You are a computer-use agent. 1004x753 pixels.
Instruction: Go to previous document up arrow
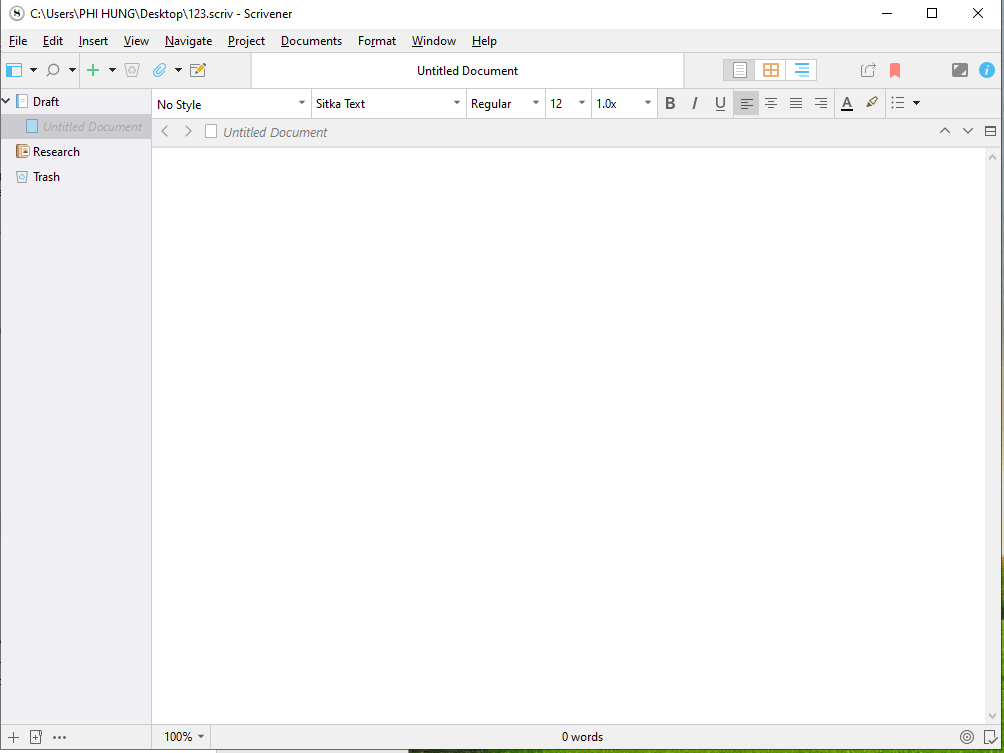(x=944, y=131)
